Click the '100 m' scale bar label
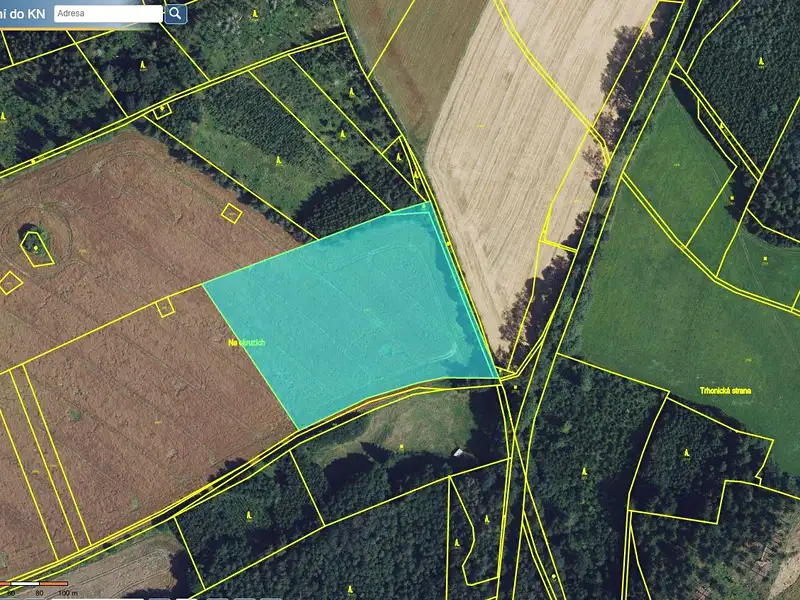 (x=68, y=593)
